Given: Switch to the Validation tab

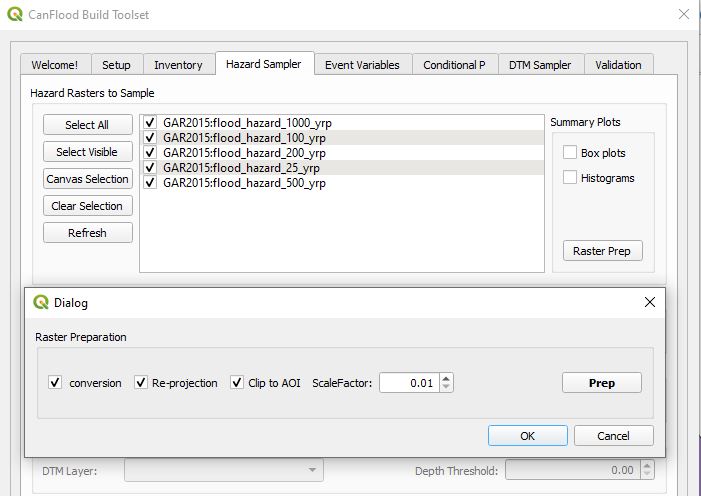Looking at the screenshot, I should [618, 65].
